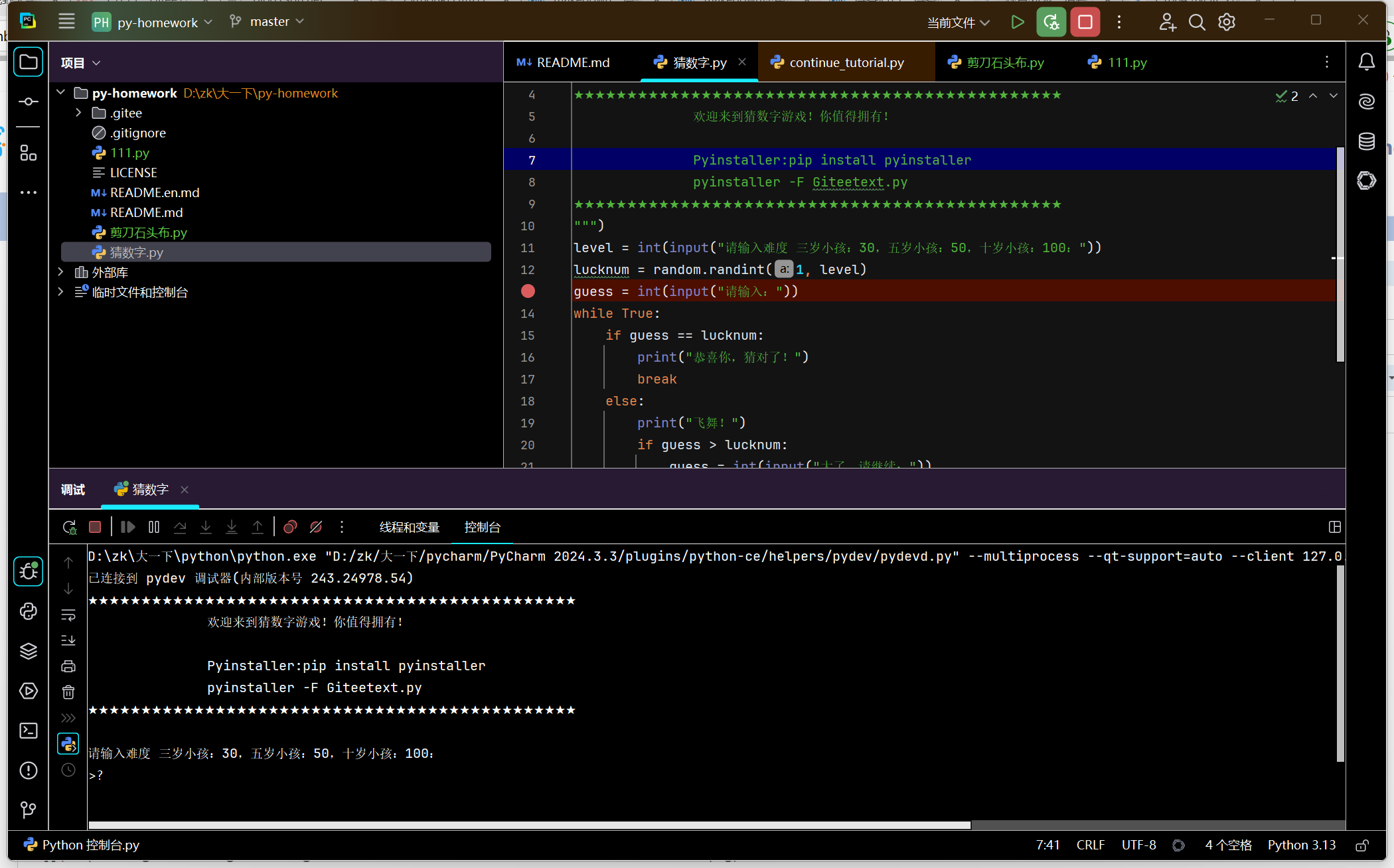The image size is (1394, 868).
Task: Open the Git version control tool window
Action: [x=29, y=810]
